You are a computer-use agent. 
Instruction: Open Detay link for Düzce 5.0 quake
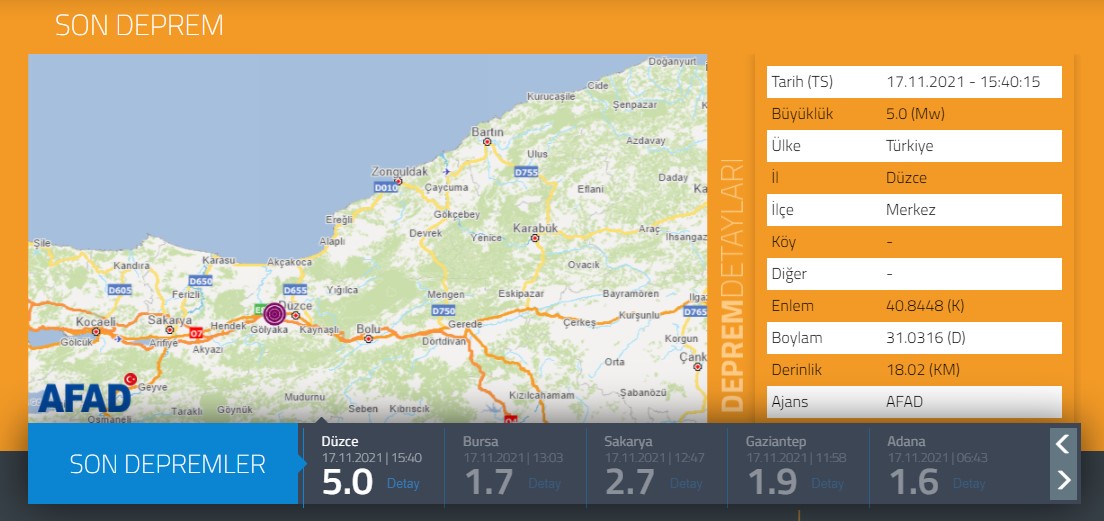pyautogui.click(x=403, y=484)
